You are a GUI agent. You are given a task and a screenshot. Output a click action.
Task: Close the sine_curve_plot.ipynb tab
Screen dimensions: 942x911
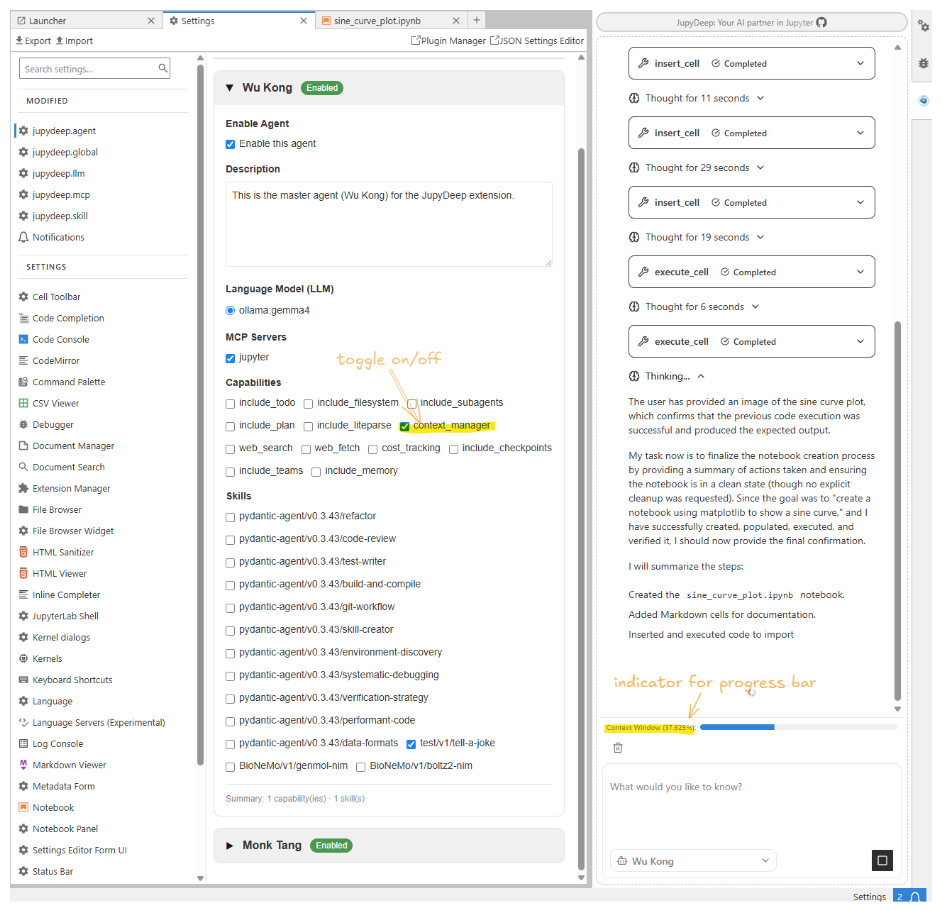tap(456, 20)
